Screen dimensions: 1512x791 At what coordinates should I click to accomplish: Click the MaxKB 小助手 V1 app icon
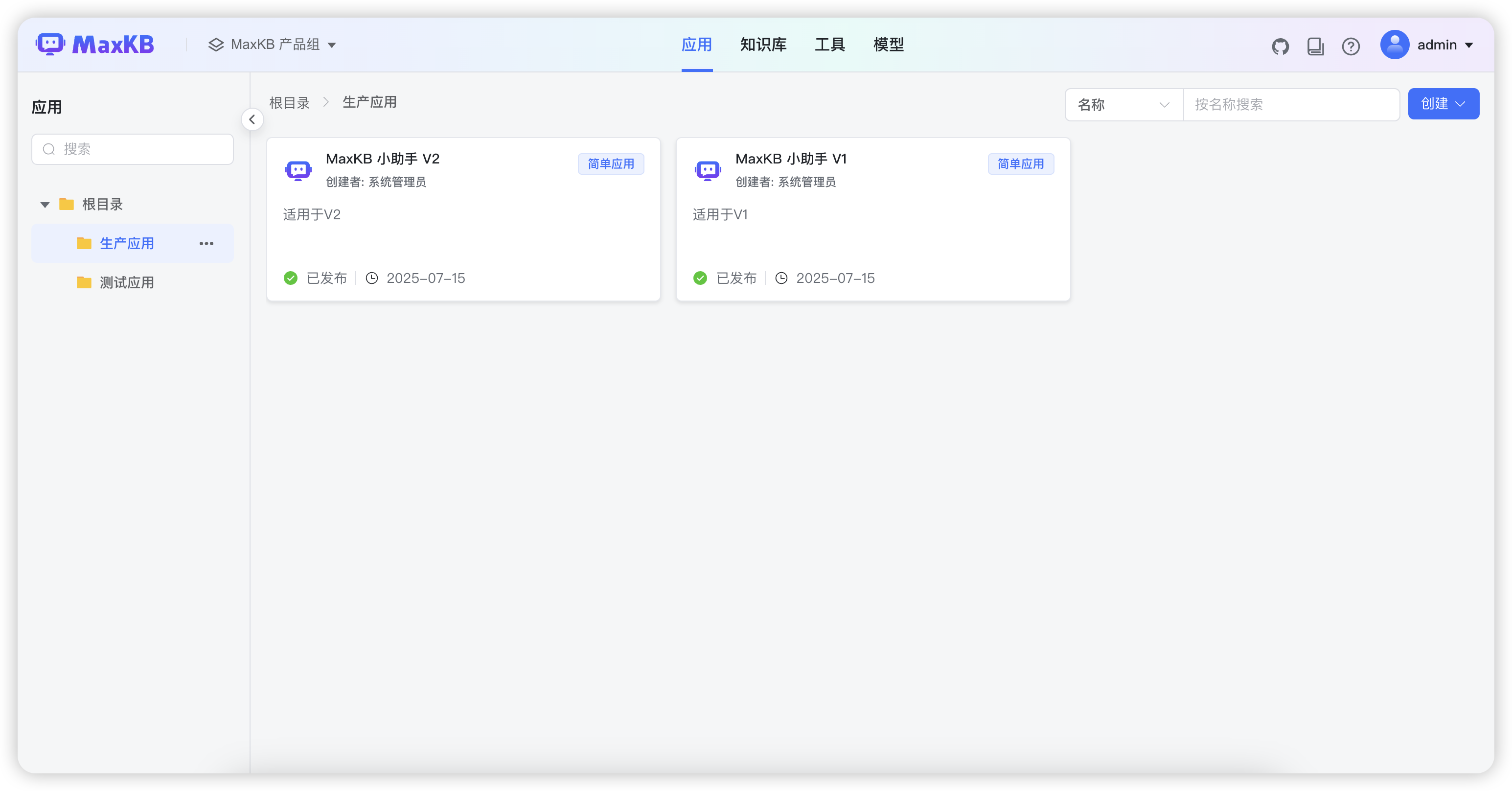click(708, 170)
